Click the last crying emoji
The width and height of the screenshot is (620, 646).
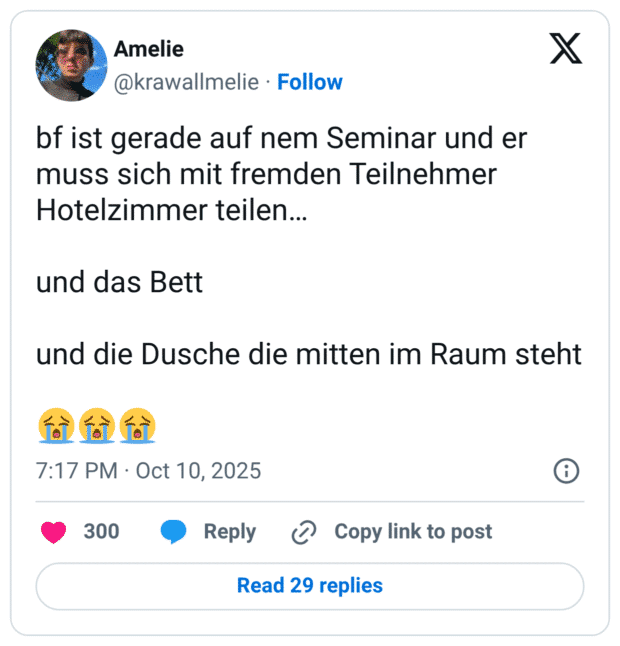[x=138, y=425]
